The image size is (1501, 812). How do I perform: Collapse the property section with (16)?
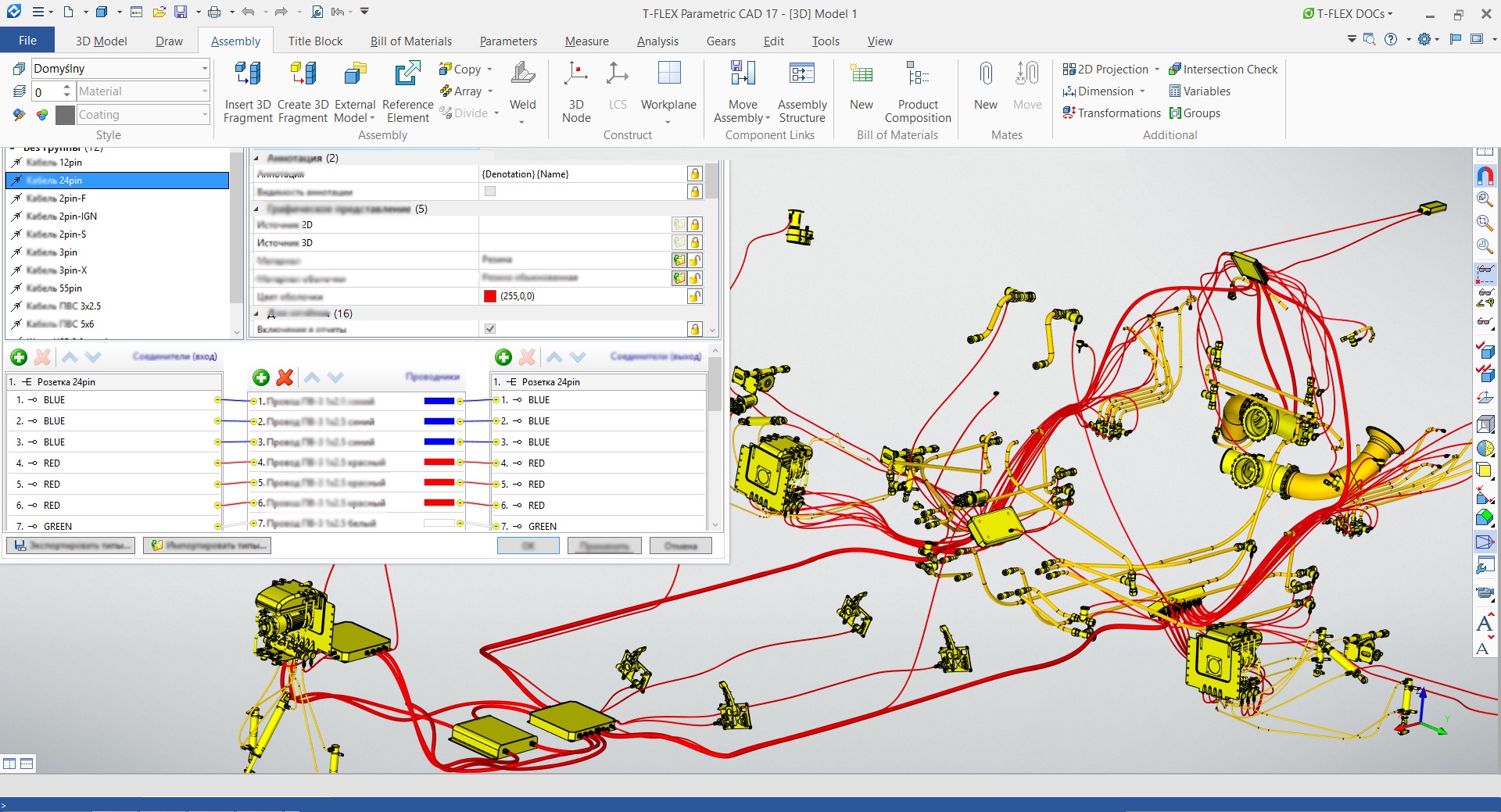pos(257,313)
